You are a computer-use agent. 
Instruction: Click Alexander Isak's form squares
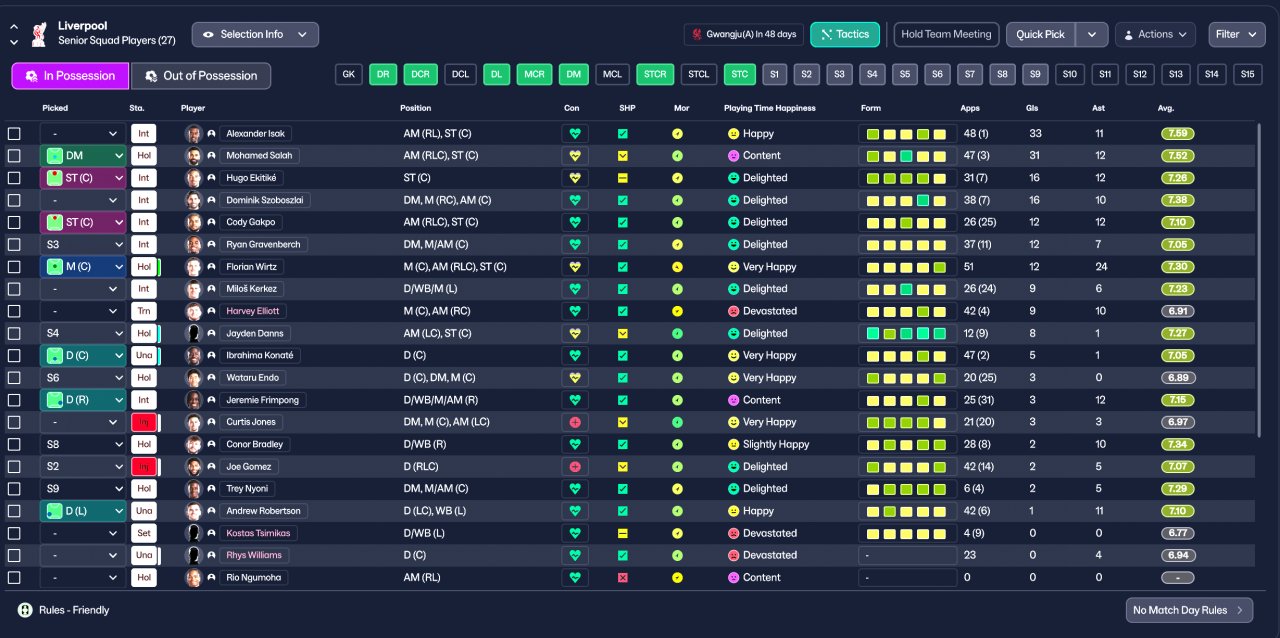click(x=907, y=134)
